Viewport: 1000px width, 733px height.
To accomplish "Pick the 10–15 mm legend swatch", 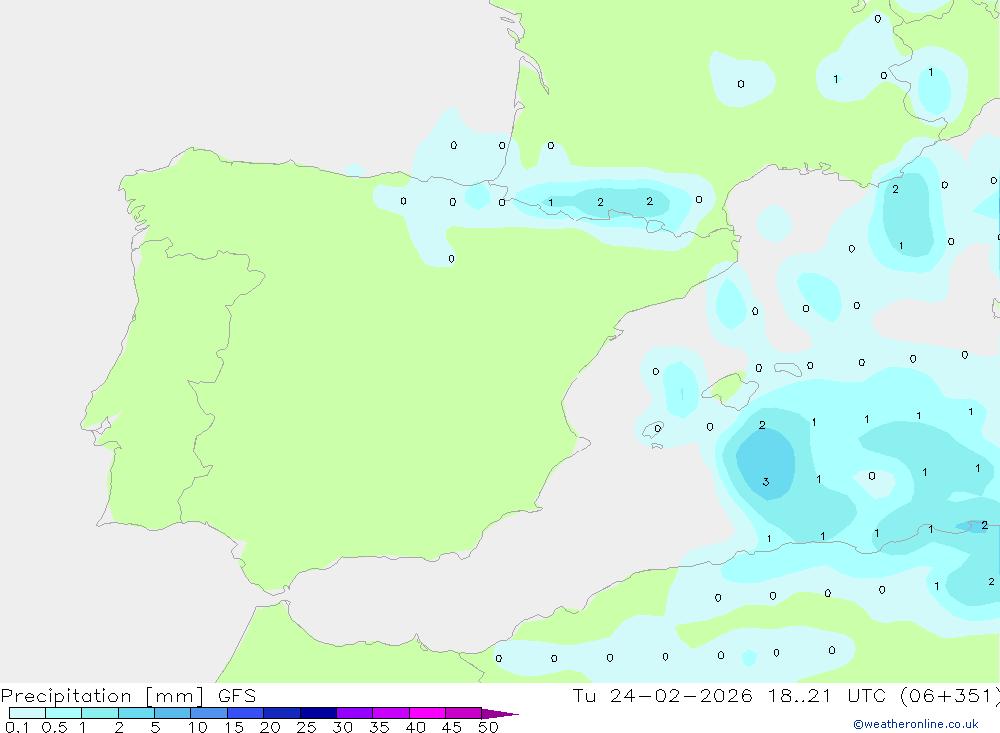I will (x=209, y=713).
